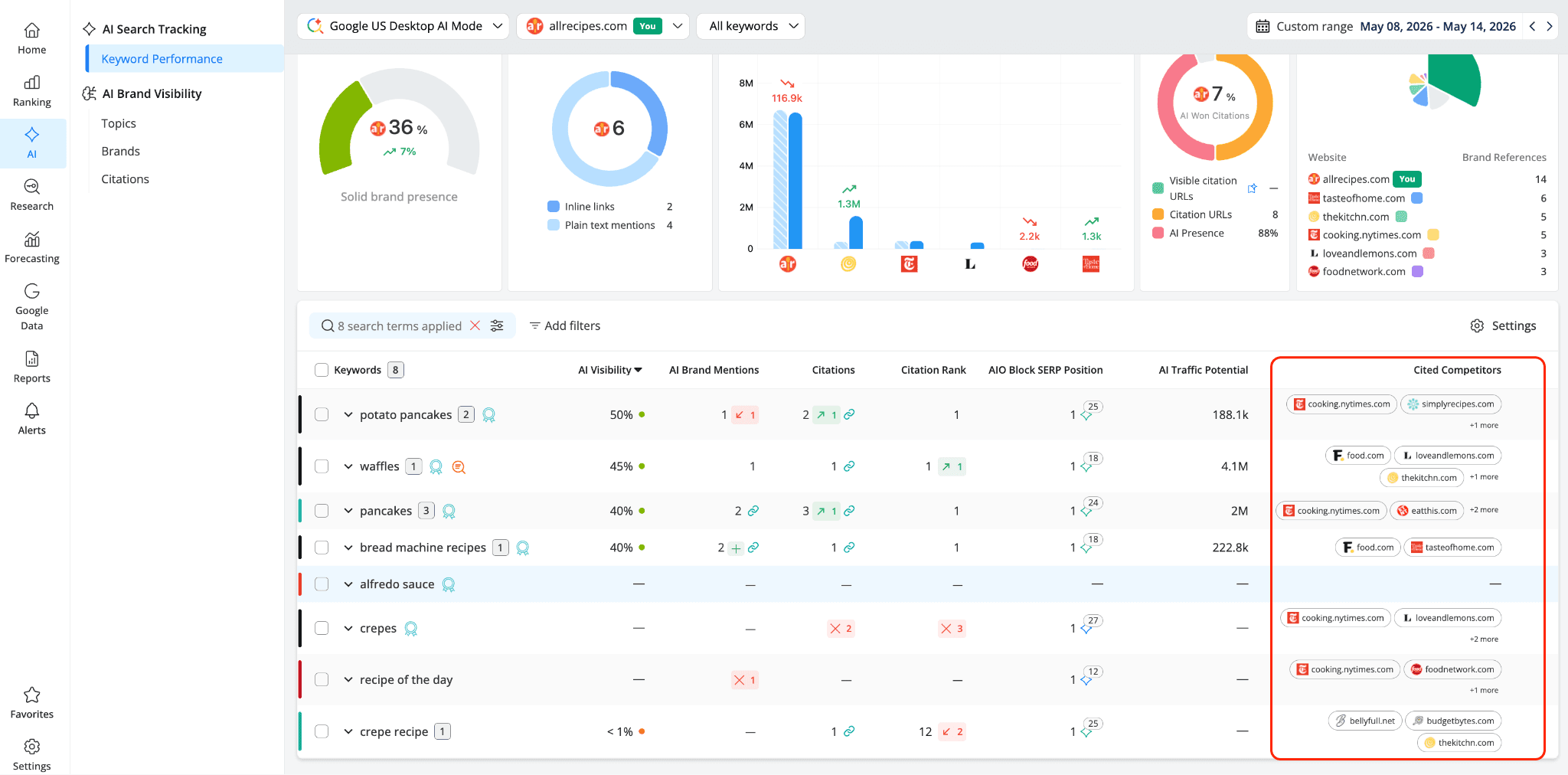This screenshot has width=1568, height=775.
Task: Tick the alfredo sauce checkbox
Action: [x=322, y=584]
